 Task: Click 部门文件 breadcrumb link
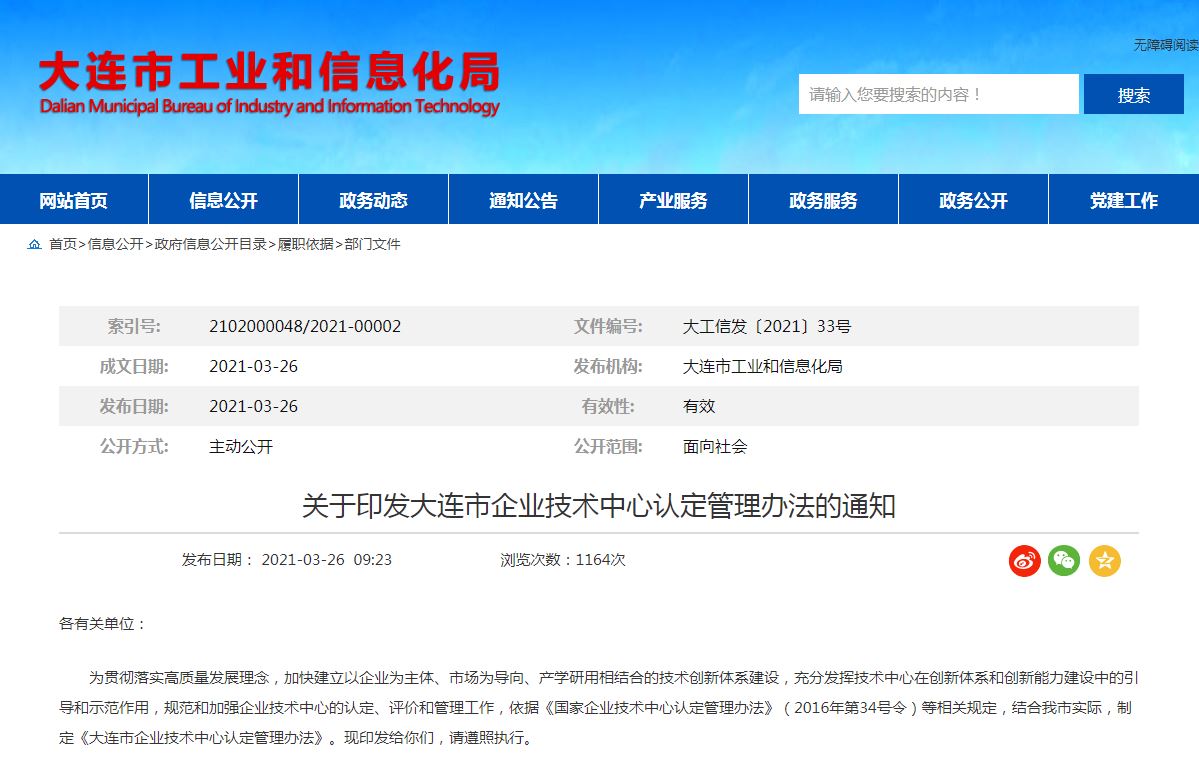tap(372, 244)
